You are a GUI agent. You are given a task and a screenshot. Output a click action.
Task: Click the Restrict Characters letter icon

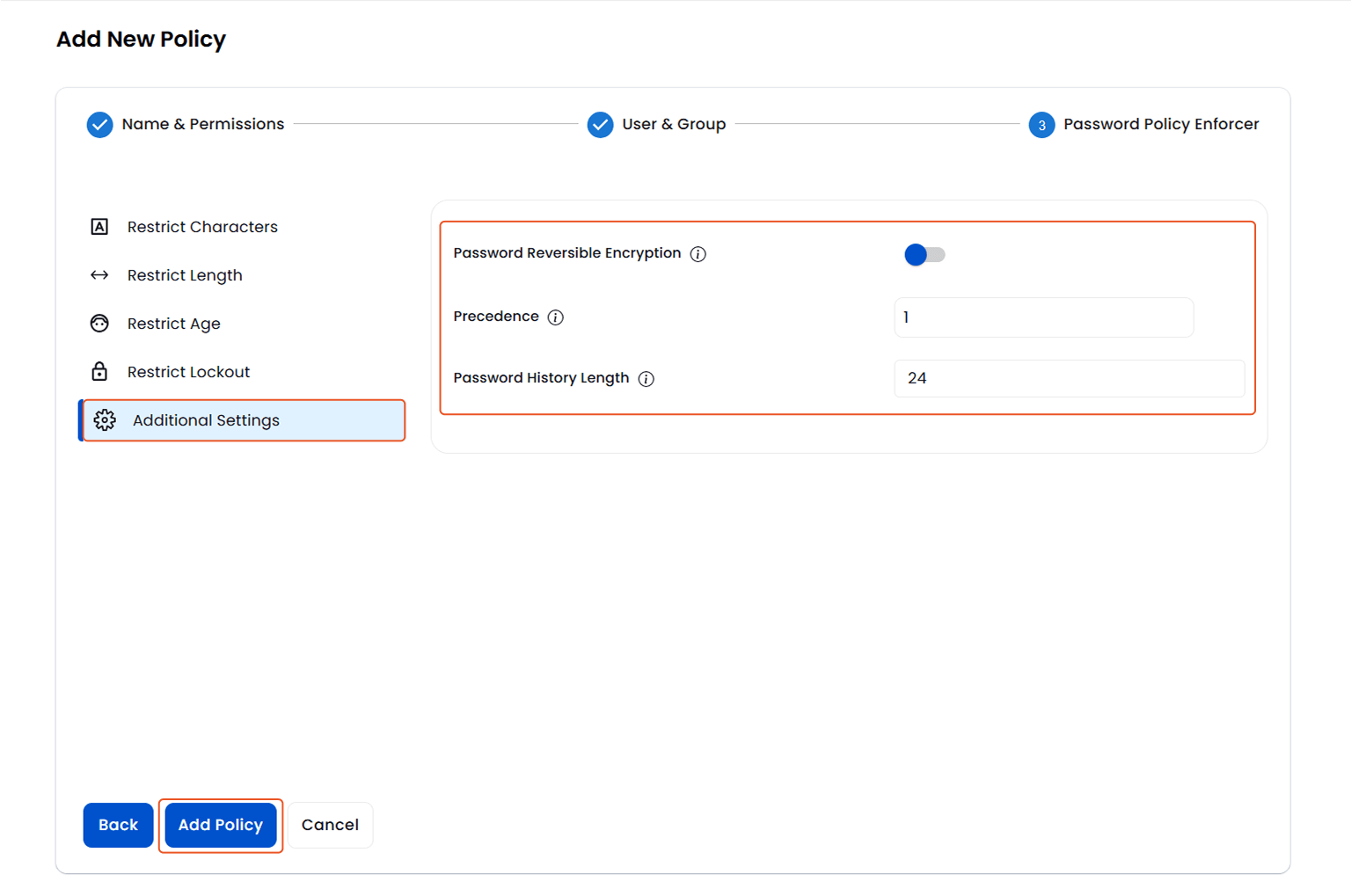click(x=99, y=226)
